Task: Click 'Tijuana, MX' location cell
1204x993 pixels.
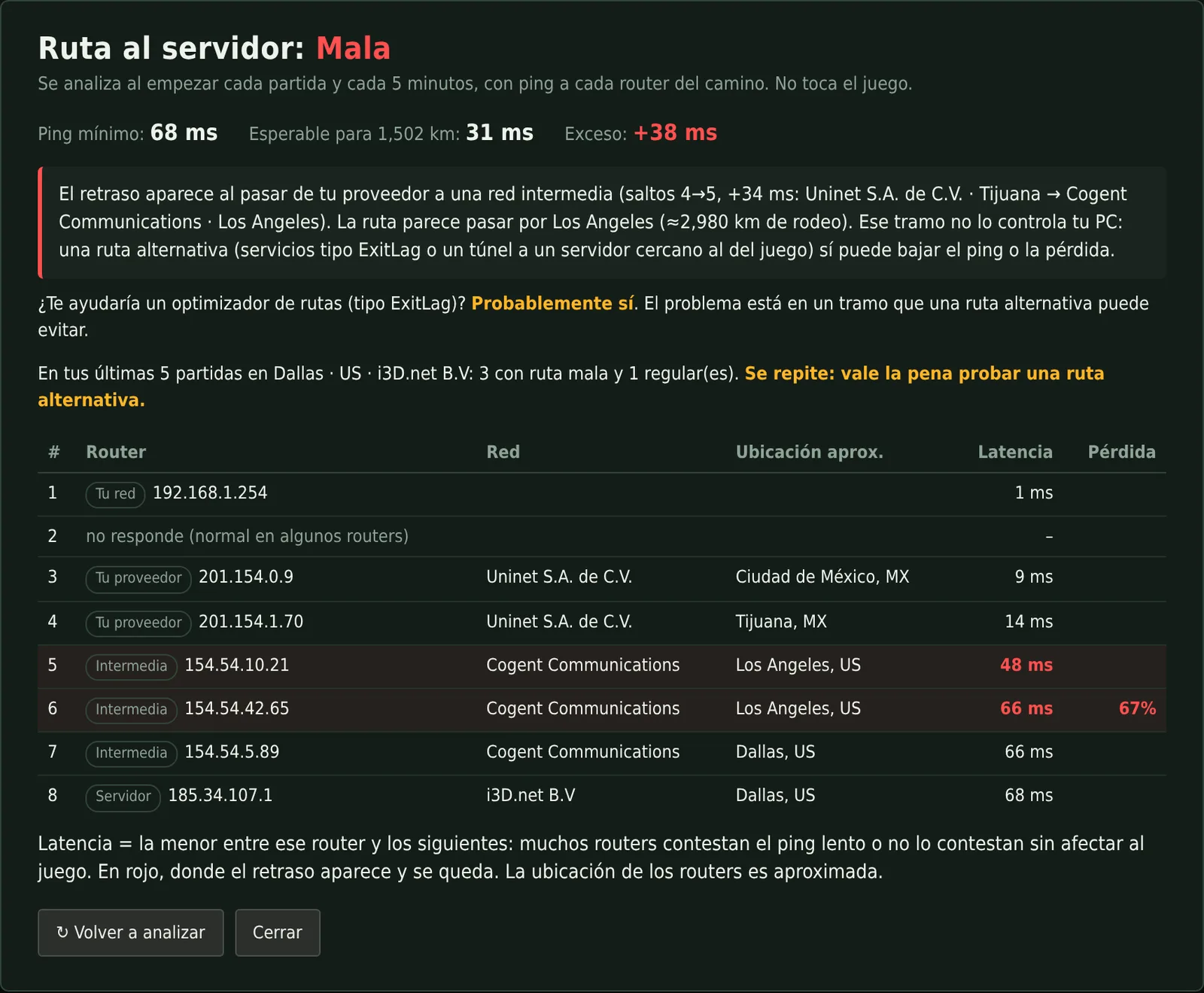Action: pos(781,622)
